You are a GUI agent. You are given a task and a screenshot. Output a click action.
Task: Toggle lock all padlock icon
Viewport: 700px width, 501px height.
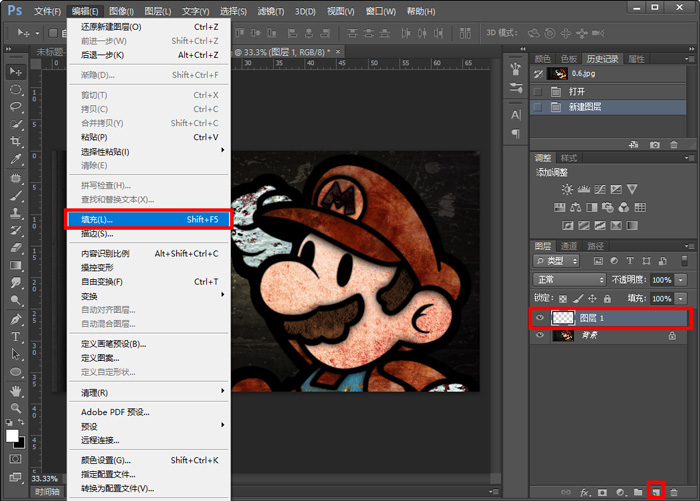tap(607, 298)
